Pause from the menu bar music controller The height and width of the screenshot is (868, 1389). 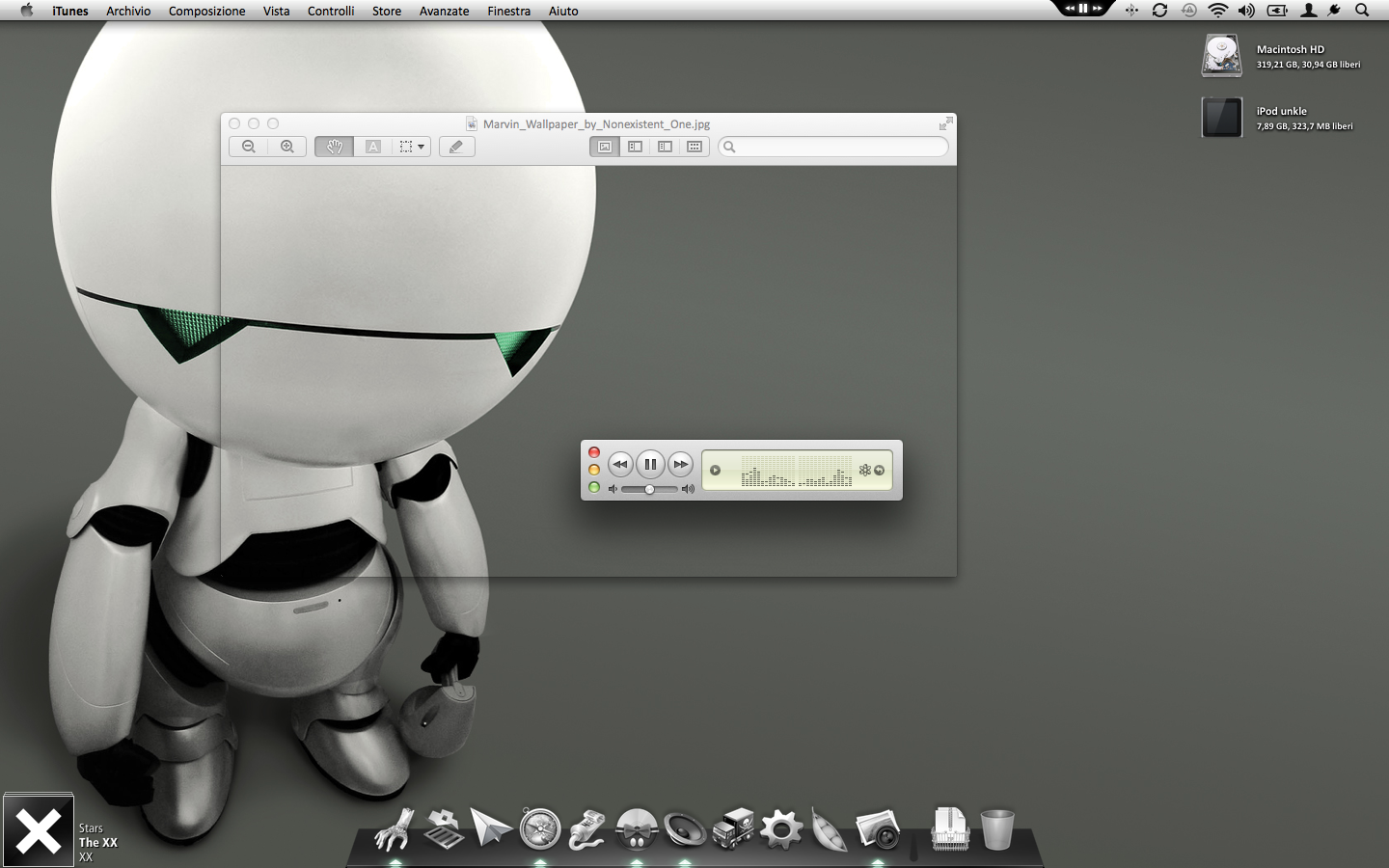pos(1083,8)
